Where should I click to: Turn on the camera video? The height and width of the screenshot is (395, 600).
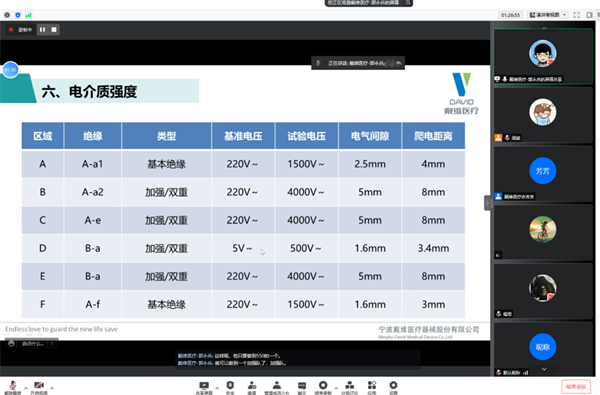click(x=39, y=387)
